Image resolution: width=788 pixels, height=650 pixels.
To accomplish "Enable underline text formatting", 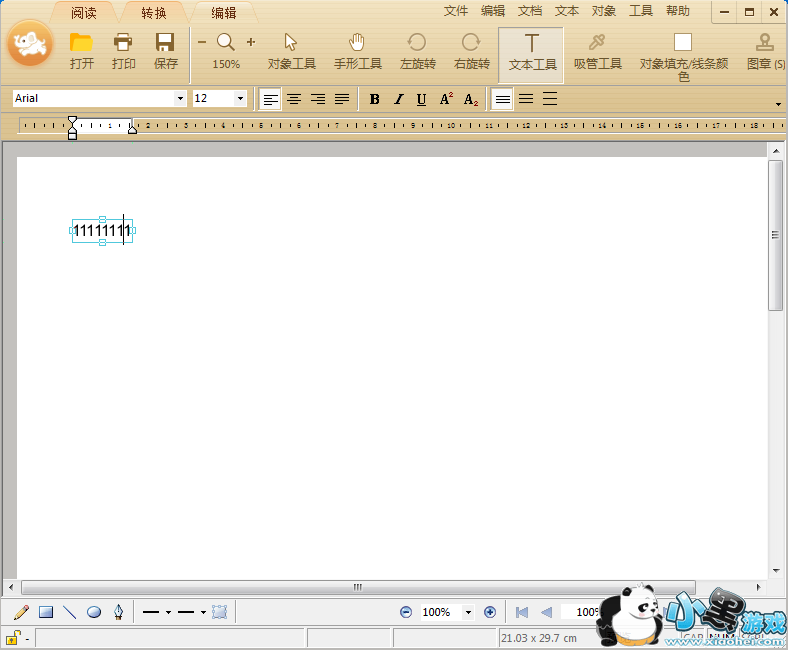I will pos(421,99).
